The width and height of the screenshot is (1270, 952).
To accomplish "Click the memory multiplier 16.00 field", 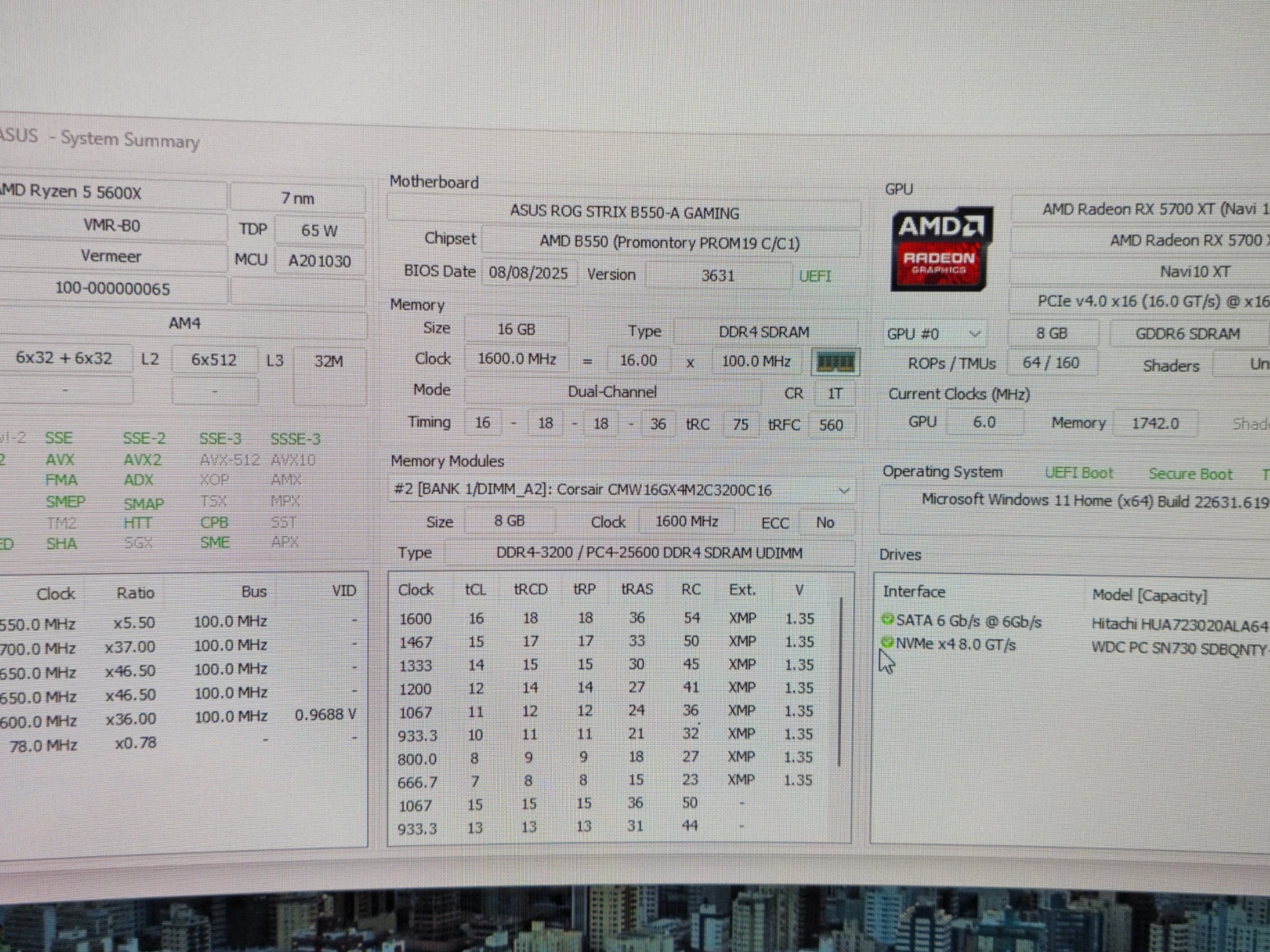I will pyautogui.click(x=639, y=360).
